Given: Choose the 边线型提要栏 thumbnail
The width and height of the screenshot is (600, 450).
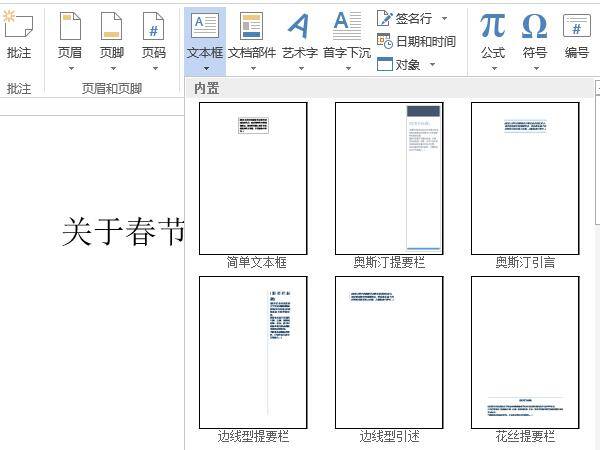Looking at the screenshot, I should point(253,352).
